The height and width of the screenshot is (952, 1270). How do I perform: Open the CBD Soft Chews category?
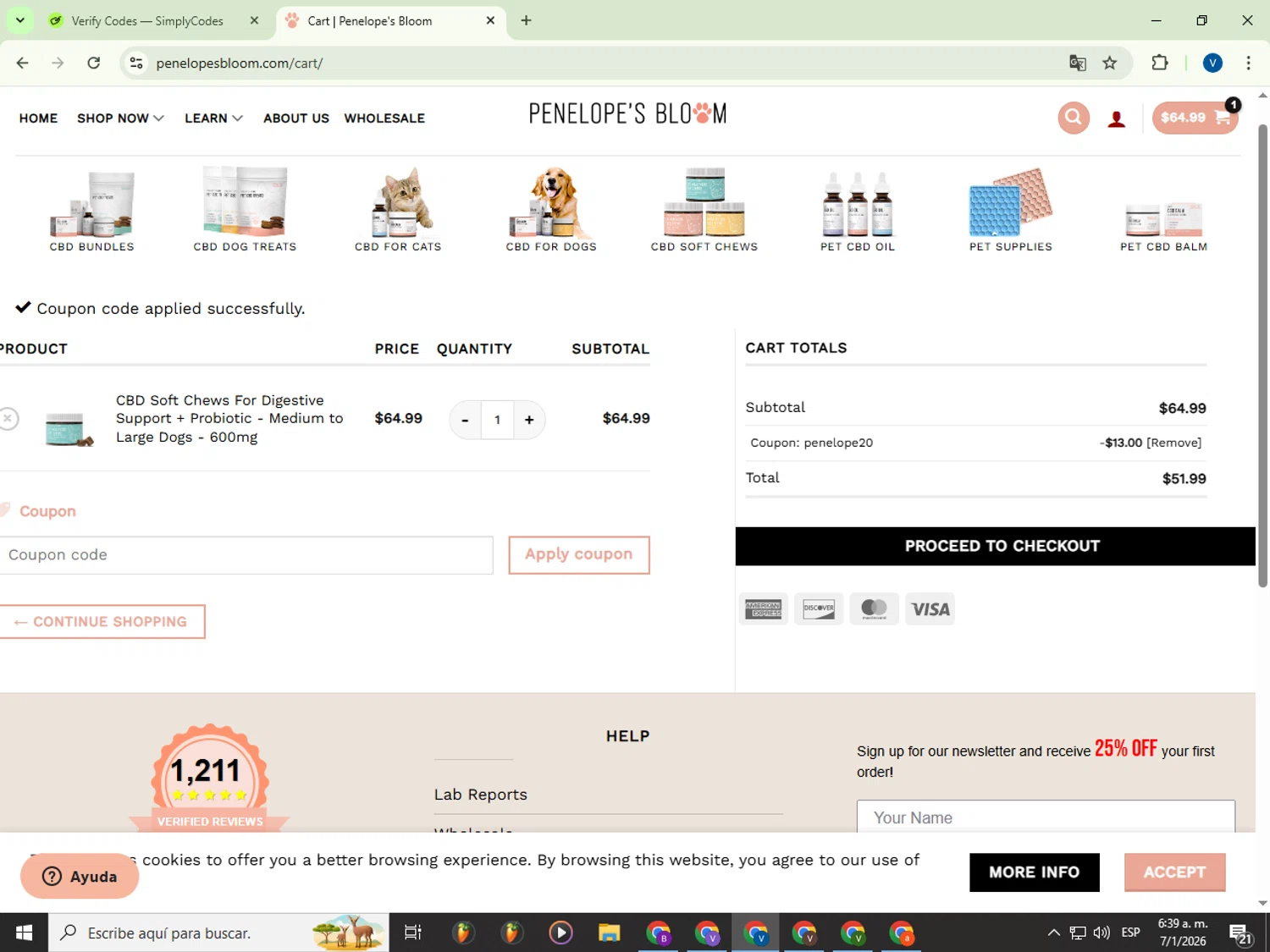coord(704,210)
